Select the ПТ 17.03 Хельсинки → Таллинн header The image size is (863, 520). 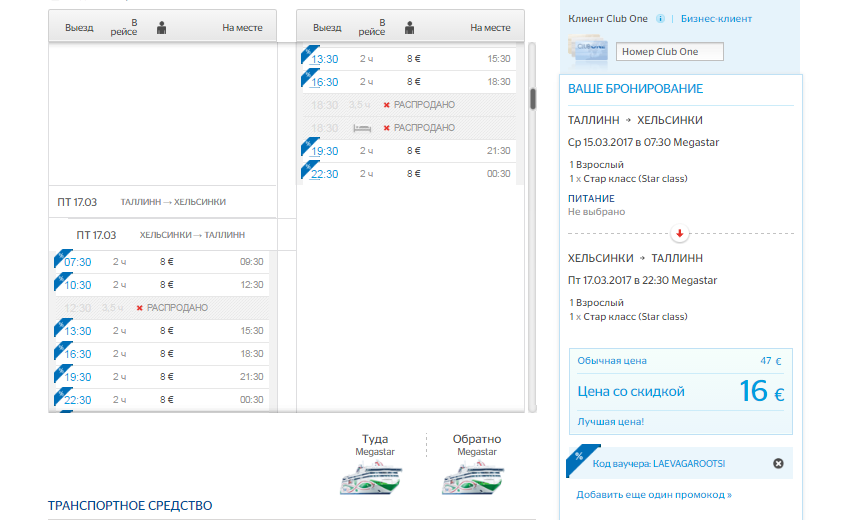[162, 235]
